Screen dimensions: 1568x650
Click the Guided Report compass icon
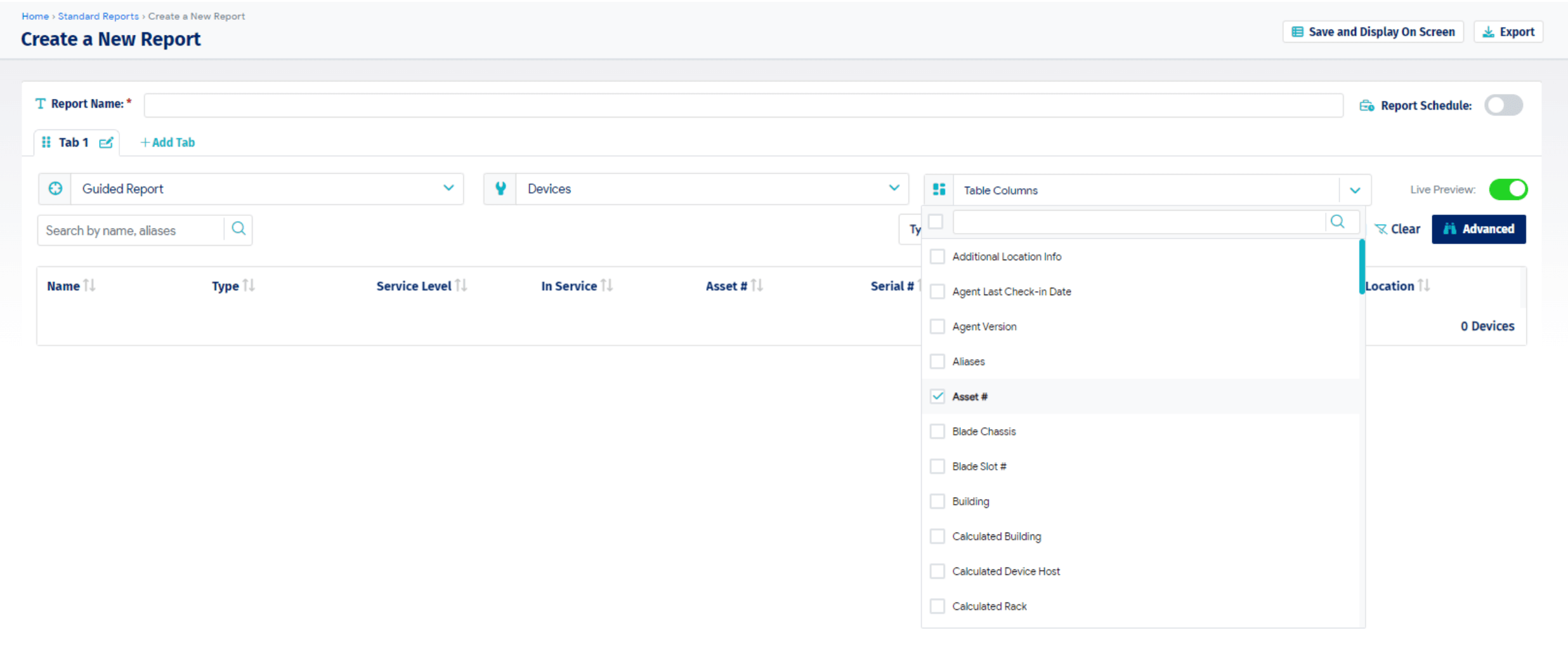coord(55,189)
